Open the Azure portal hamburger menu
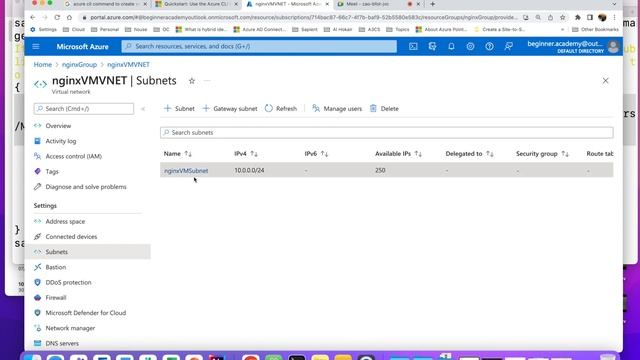This screenshot has height=360, width=640. pos(36,47)
